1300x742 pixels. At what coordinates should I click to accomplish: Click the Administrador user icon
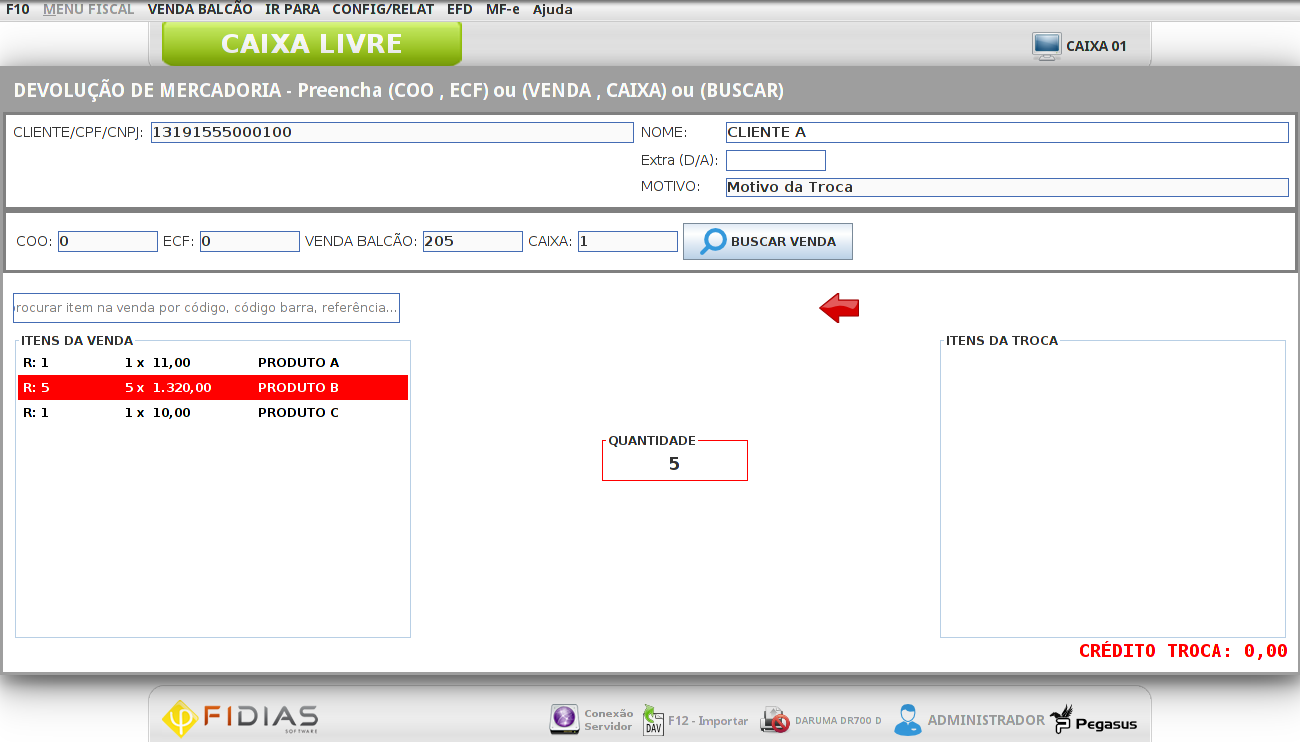(x=908, y=720)
